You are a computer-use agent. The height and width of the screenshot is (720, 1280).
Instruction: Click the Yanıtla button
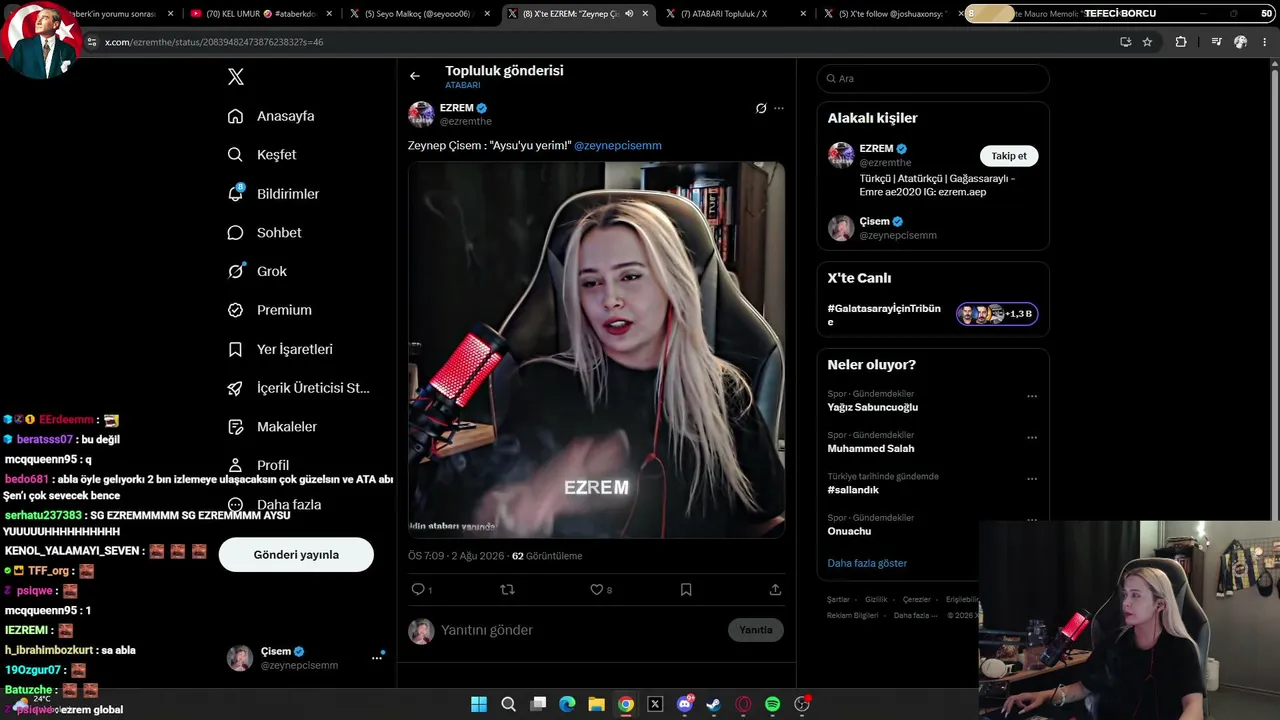(756, 630)
